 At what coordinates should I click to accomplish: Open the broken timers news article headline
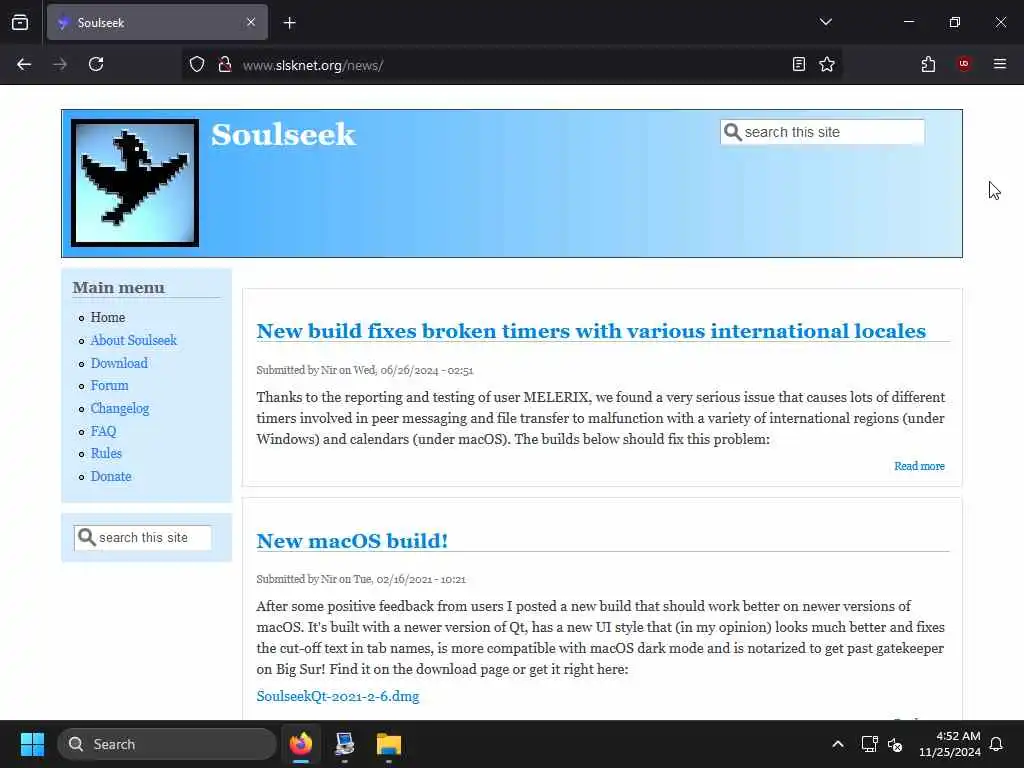[591, 331]
